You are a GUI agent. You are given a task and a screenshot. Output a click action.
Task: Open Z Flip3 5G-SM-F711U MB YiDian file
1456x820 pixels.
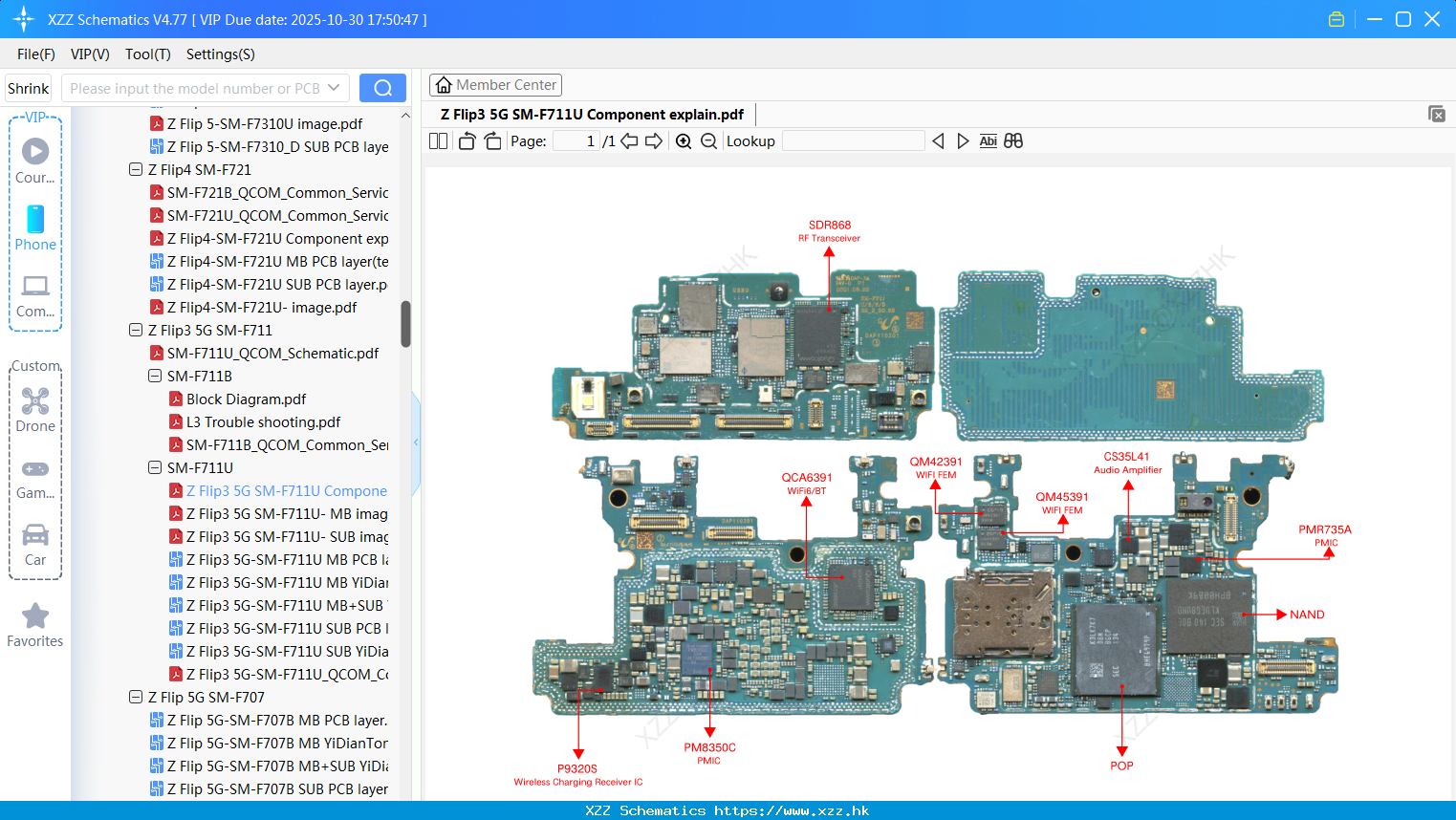coord(279,583)
